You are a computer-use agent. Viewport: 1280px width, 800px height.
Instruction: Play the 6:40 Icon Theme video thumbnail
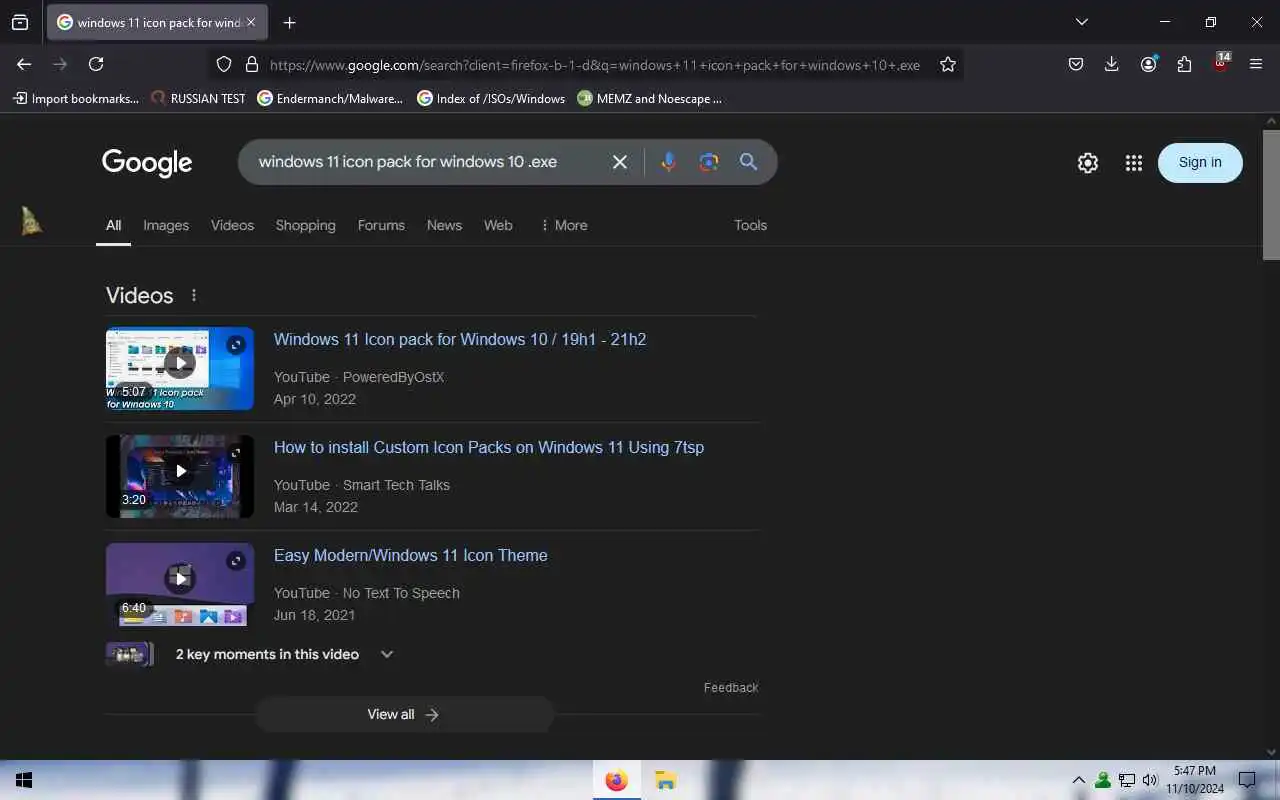[180, 584]
